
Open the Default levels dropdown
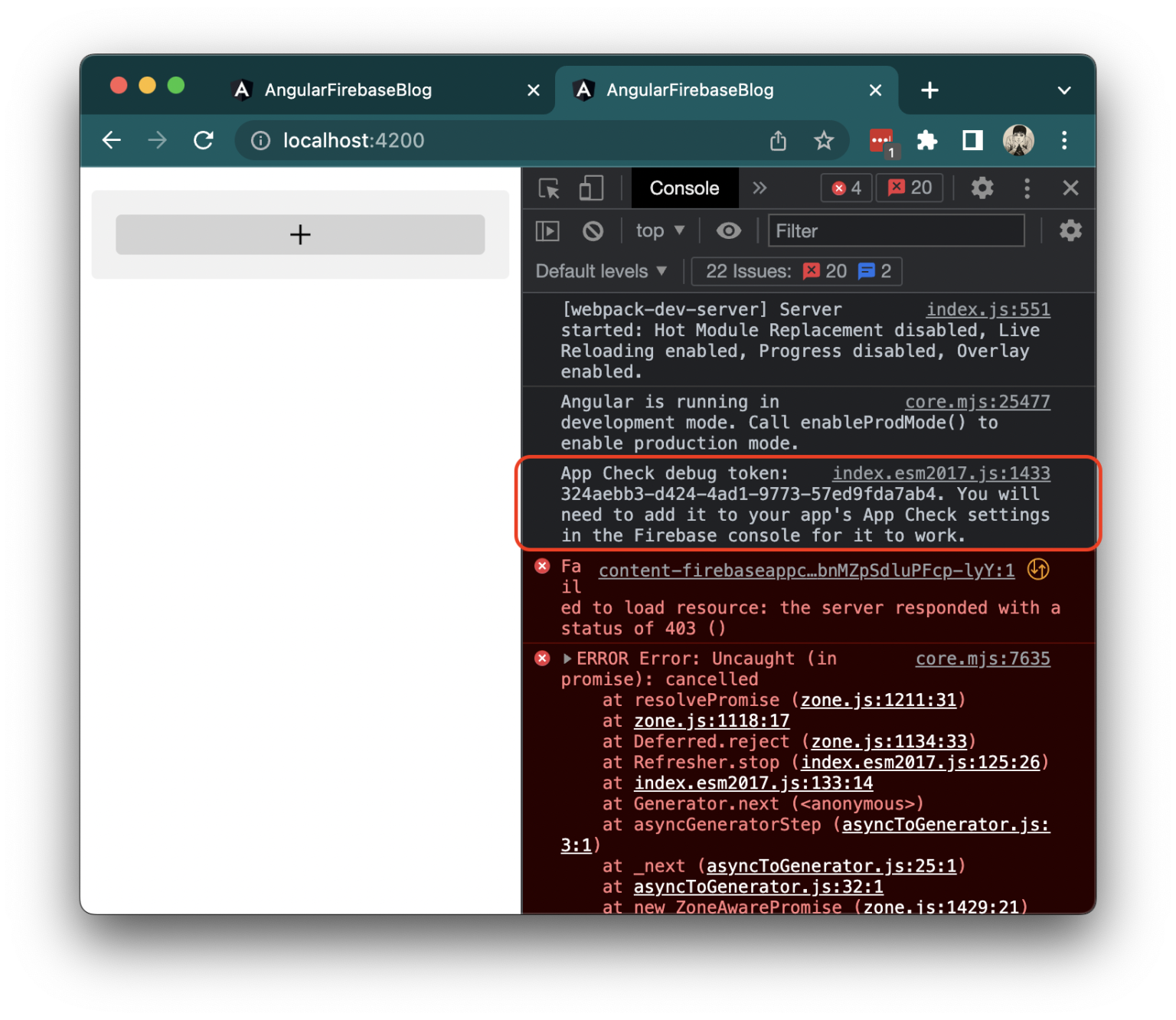(600, 270)
